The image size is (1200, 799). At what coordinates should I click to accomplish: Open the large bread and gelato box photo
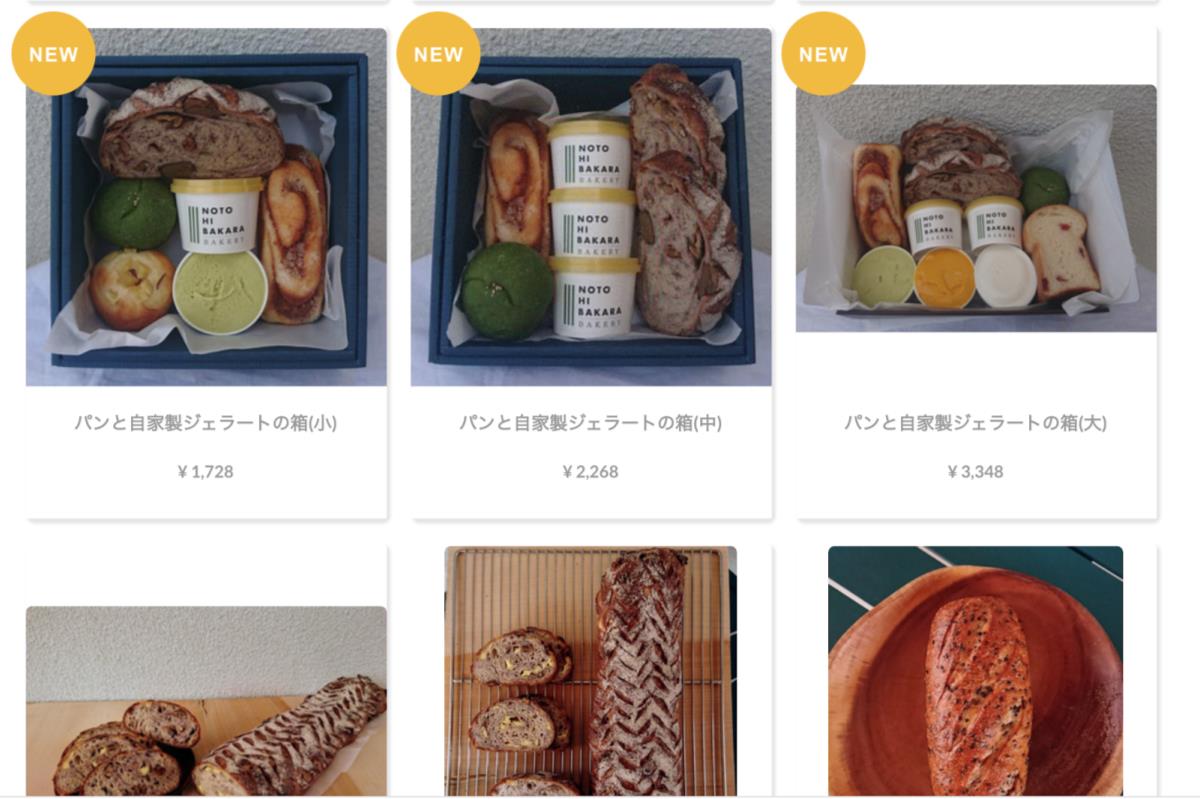976,208
